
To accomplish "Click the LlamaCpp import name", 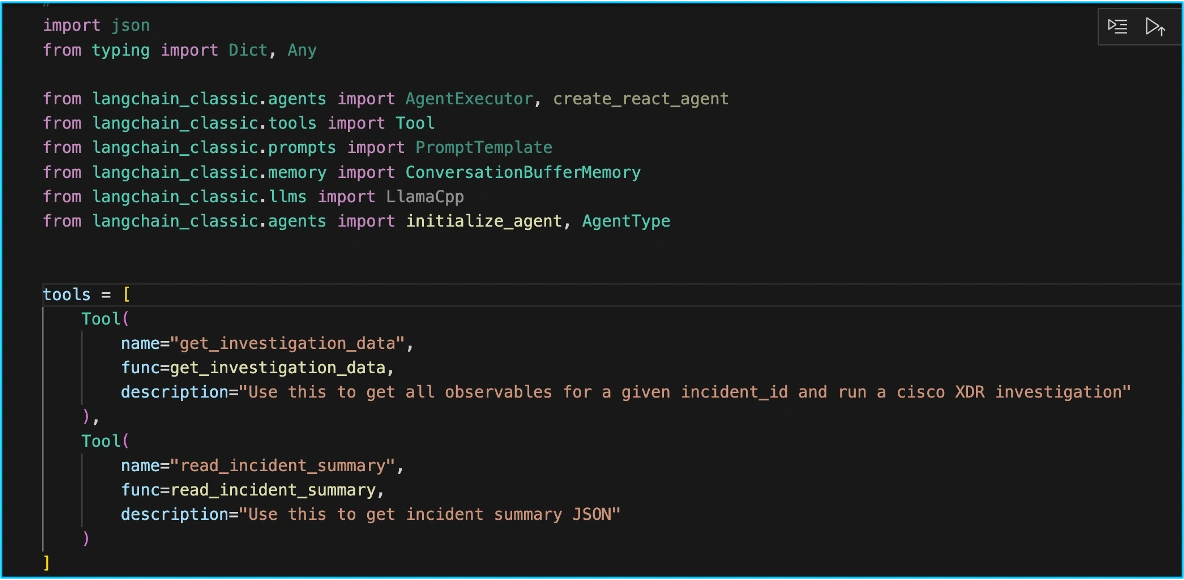I will 425,196.
